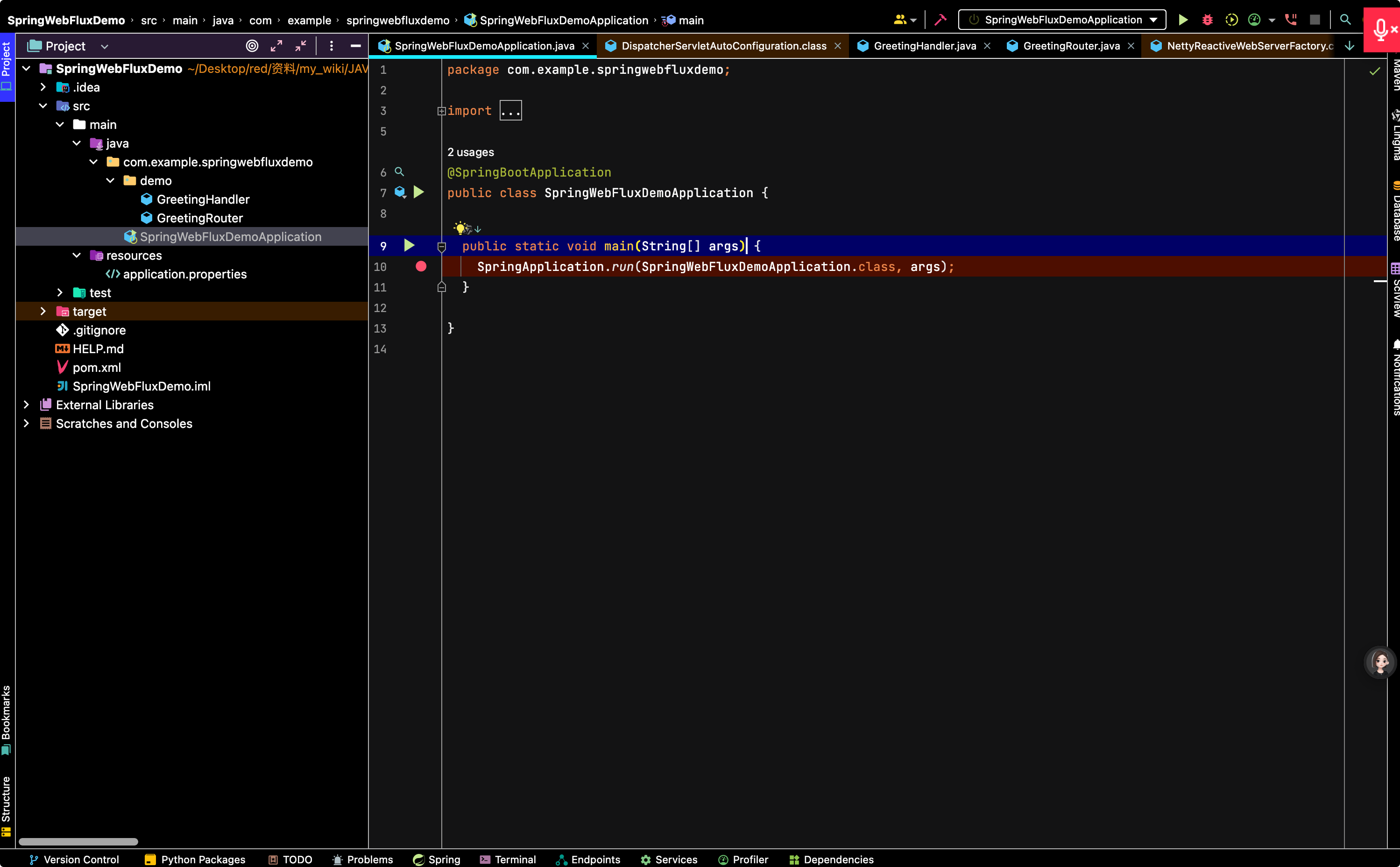Expand External Libraries node

click(x=26, y=405)
